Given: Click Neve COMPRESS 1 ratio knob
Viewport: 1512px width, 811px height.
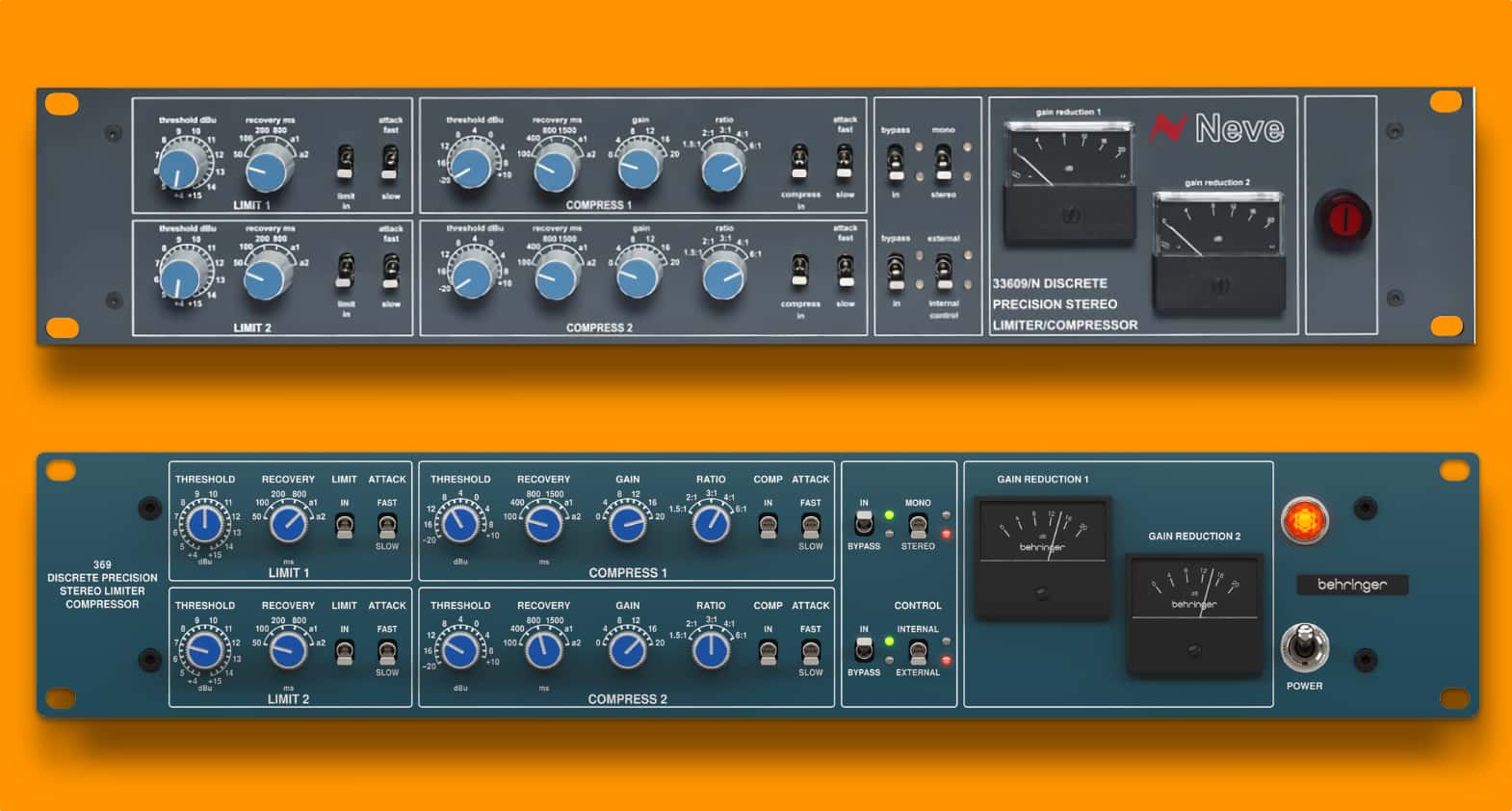Looking at the screenshot, I should (723, 169).
